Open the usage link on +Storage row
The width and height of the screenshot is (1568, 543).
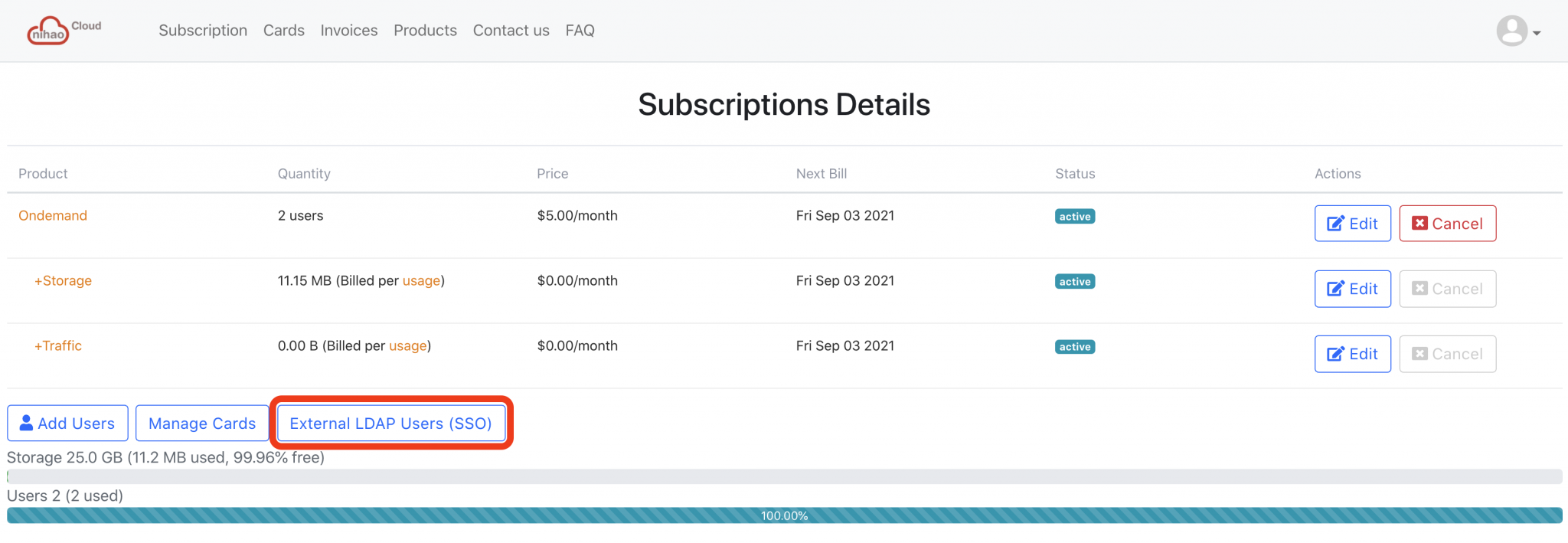422,280
